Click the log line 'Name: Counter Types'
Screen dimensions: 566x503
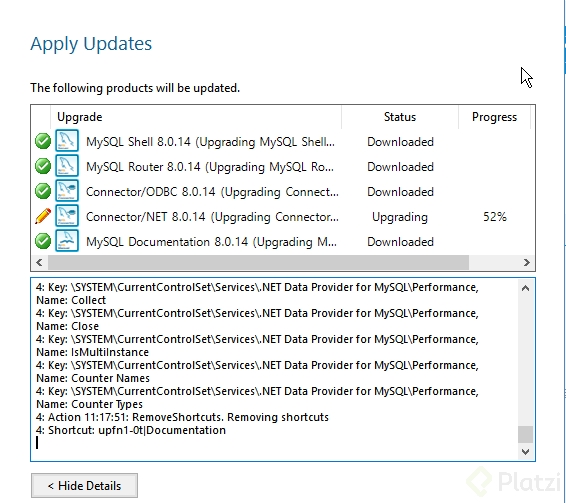pos(89,404)
